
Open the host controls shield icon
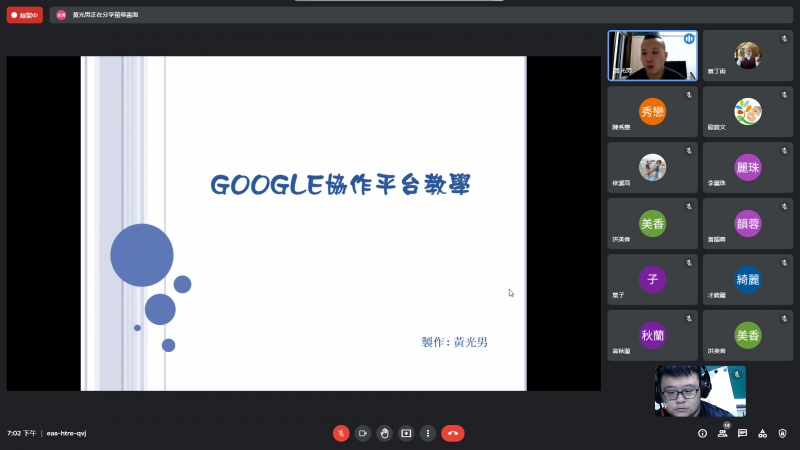pos(782,433)
